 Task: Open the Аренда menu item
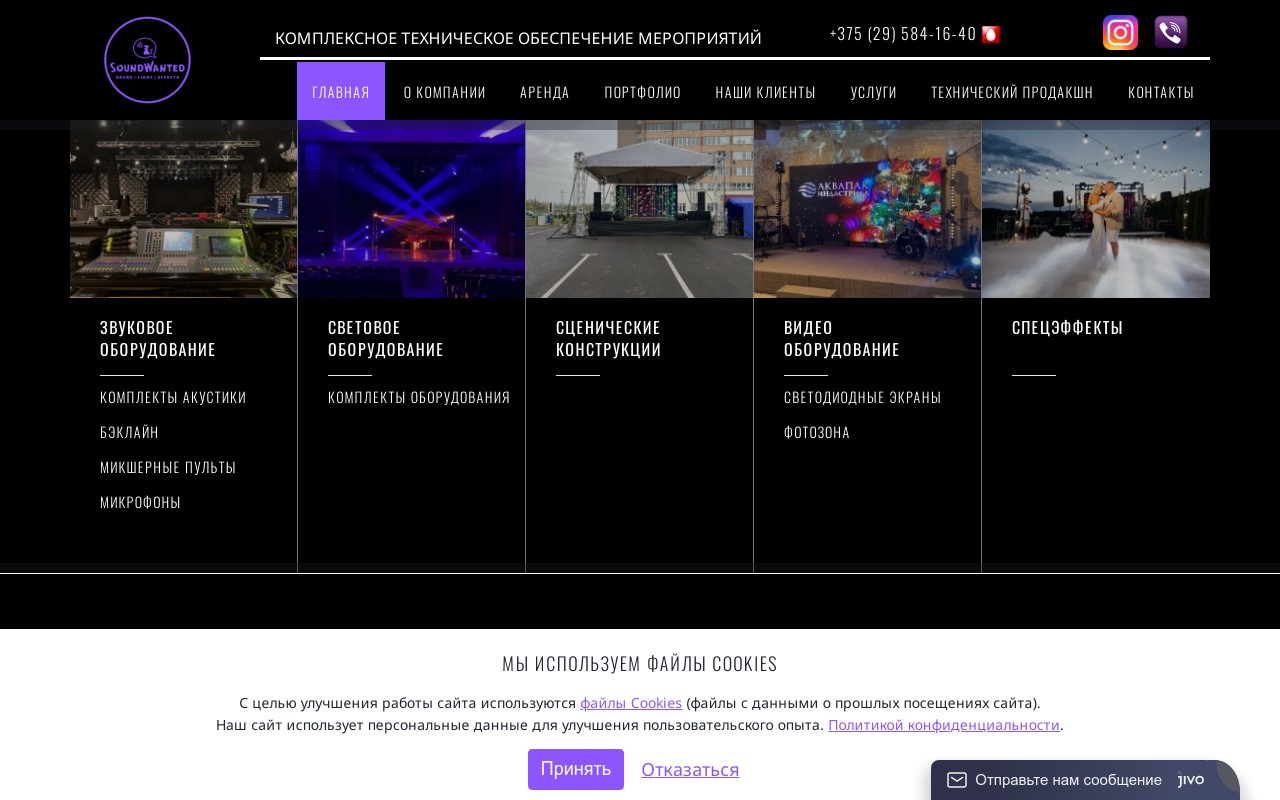[545, 92]
